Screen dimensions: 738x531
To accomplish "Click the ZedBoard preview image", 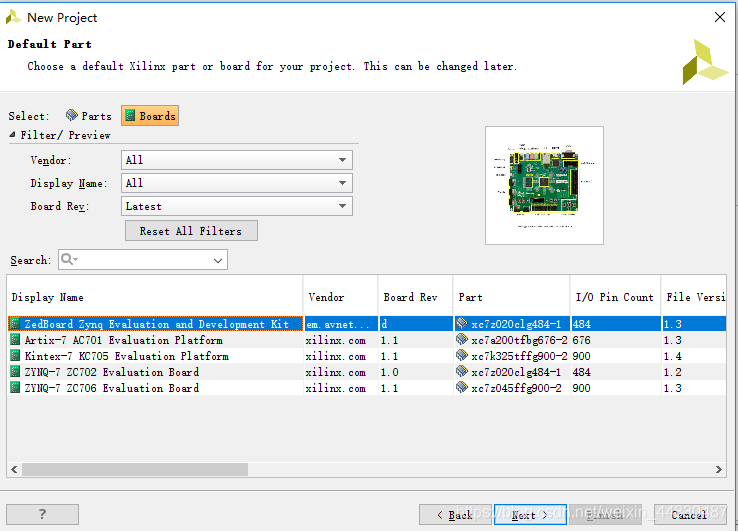I will click(545, 185).
